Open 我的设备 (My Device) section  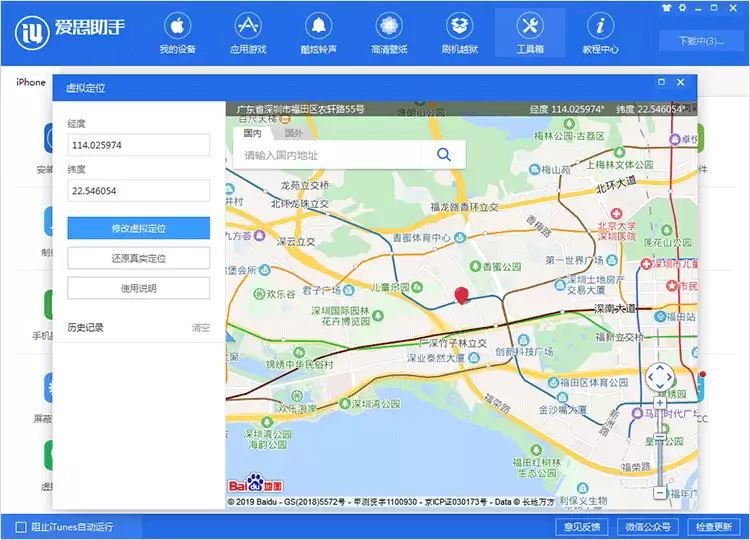177,33
